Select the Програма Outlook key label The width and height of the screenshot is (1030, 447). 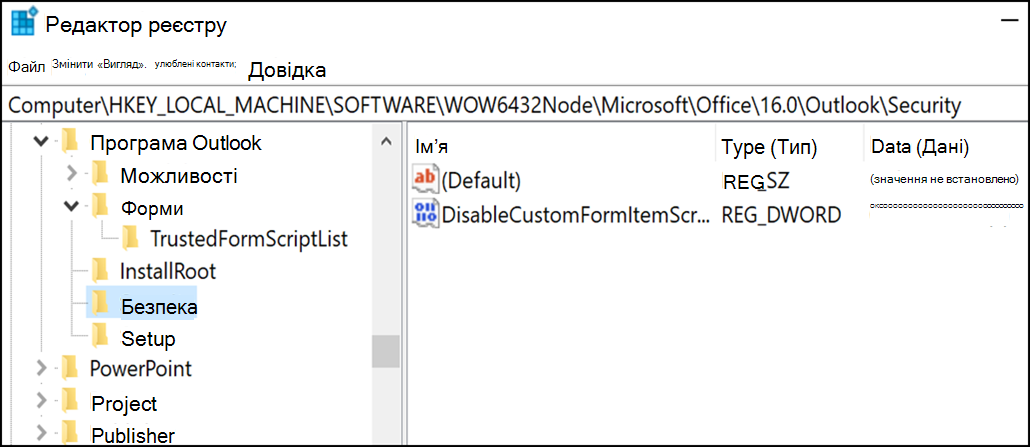pyautogui.click(x=175, y=143)
